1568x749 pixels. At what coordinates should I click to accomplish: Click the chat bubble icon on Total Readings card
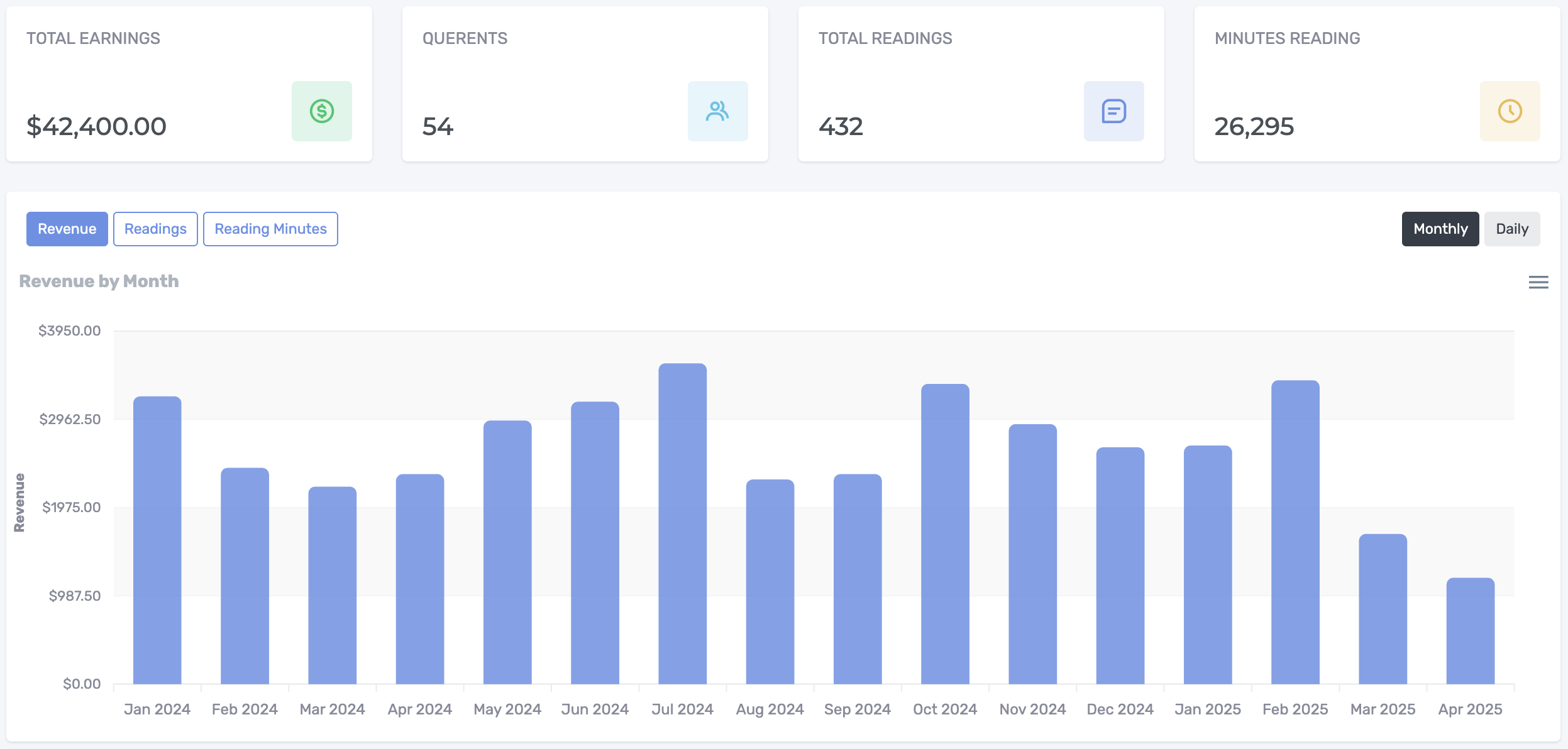click(1114, 111)
